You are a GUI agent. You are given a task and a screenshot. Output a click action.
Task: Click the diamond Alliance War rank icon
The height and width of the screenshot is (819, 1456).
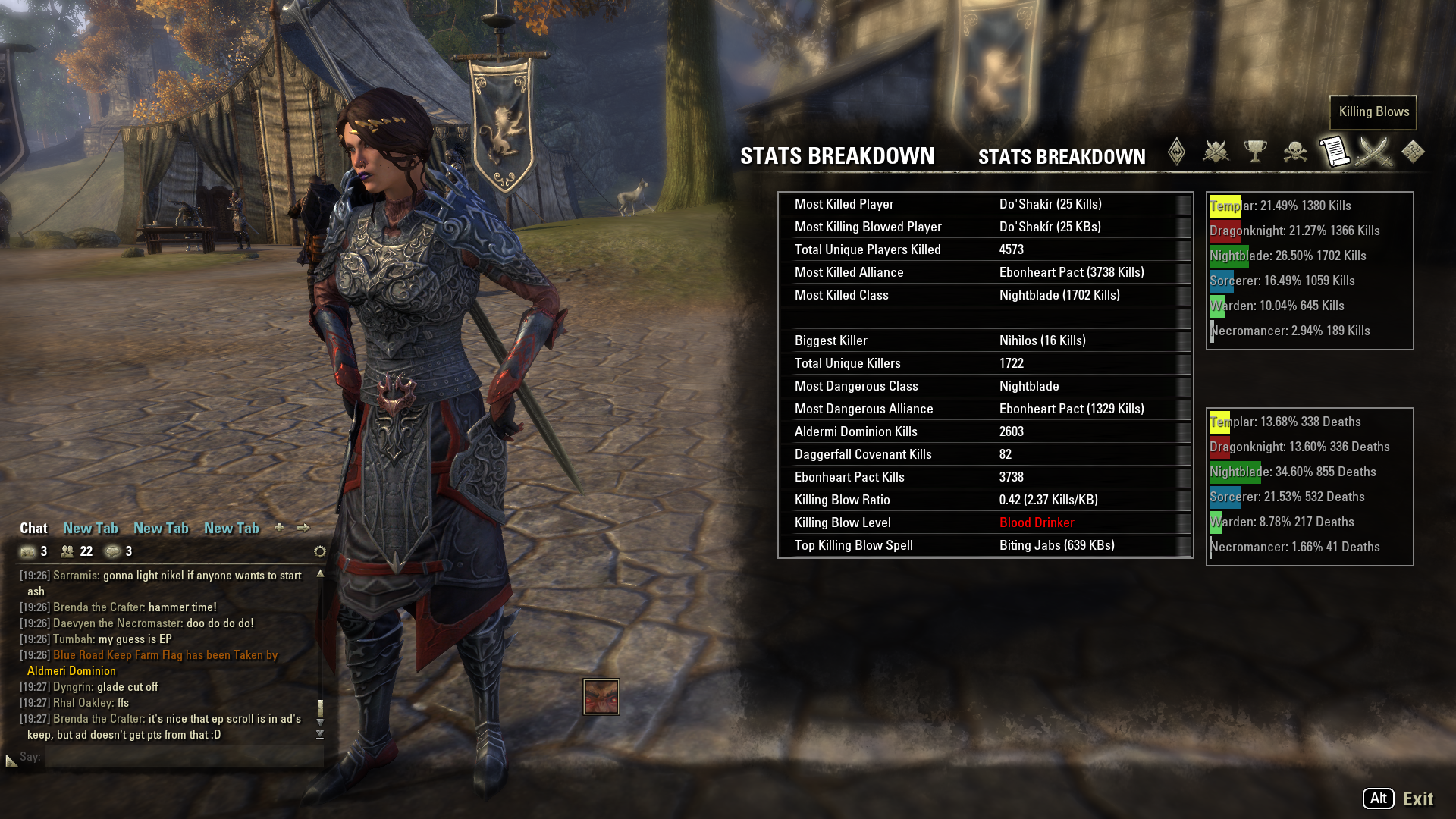click(x=1178, y=152)
